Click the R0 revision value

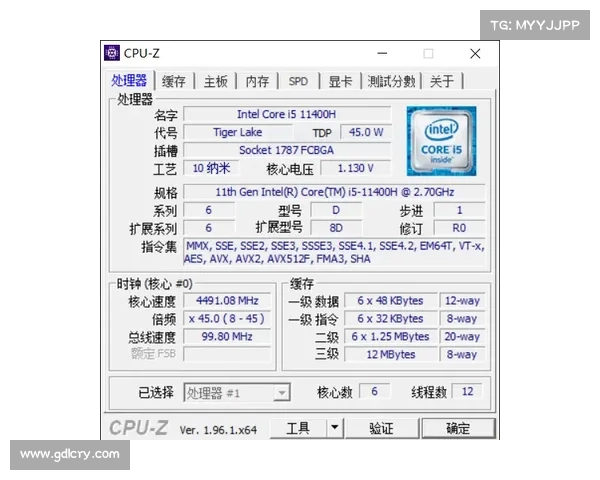pos(459,228)
